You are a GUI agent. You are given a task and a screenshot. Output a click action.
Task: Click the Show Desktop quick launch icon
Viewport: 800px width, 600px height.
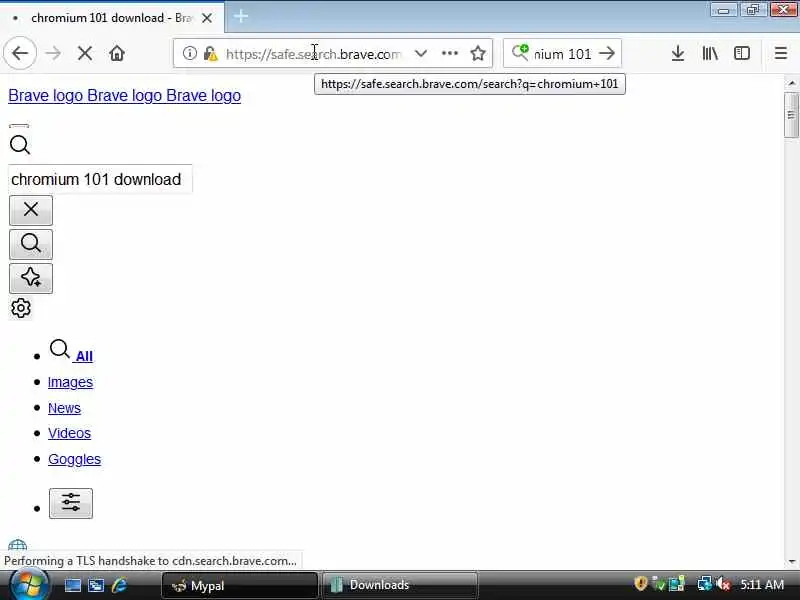pos(72,585)
